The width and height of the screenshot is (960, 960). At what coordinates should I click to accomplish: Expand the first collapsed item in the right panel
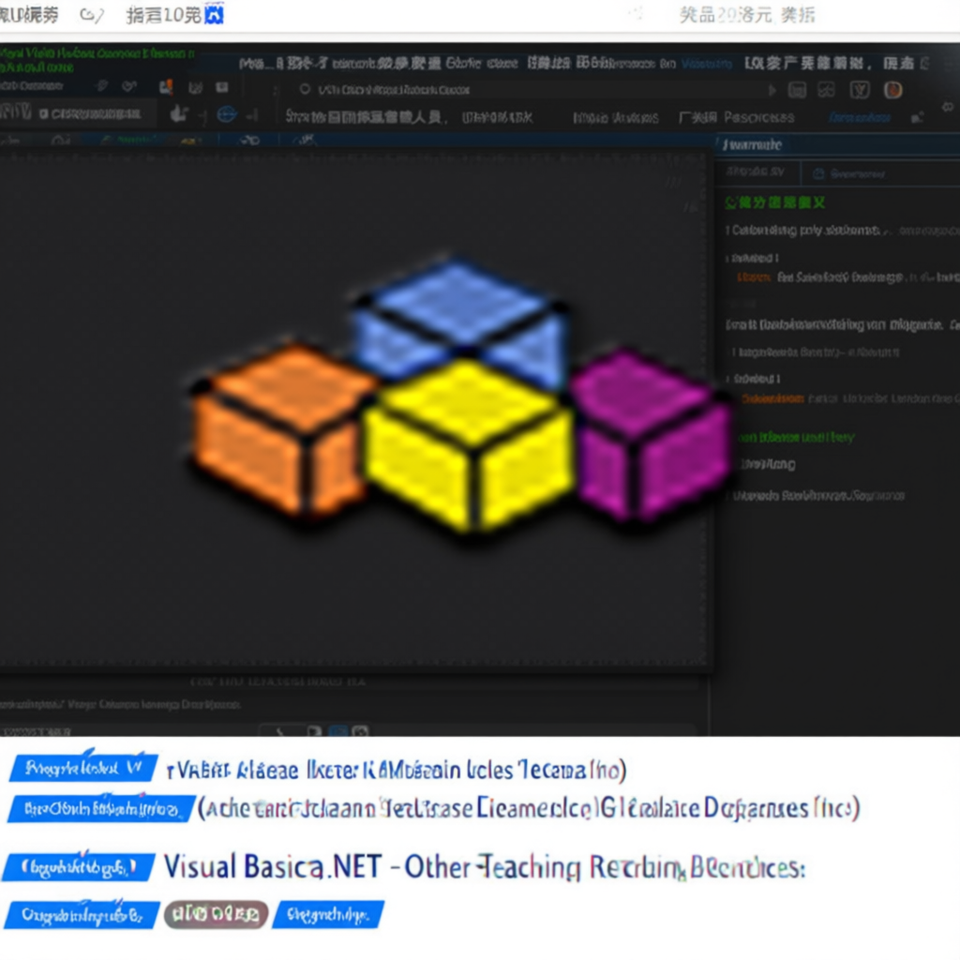(753, 258)
